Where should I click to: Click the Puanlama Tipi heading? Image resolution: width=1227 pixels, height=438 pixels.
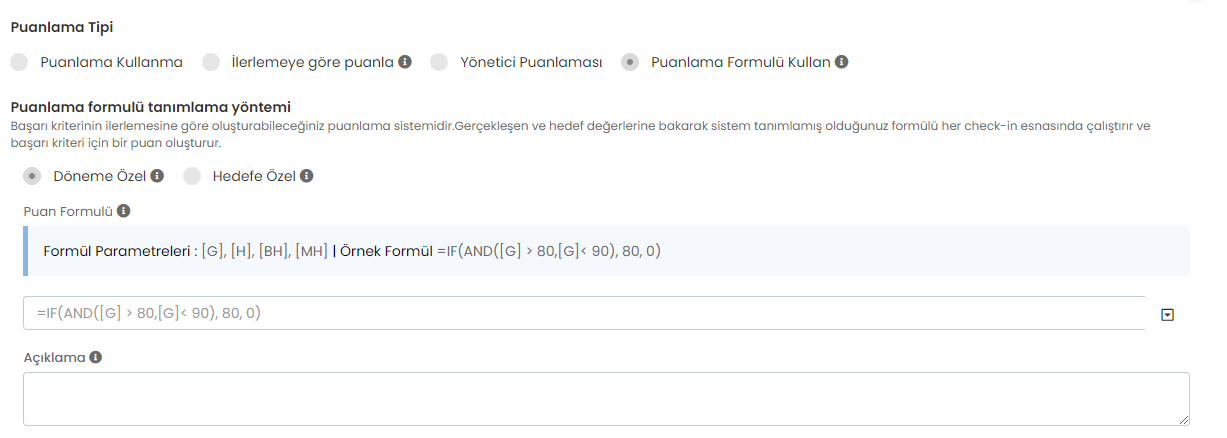[61, 27]
